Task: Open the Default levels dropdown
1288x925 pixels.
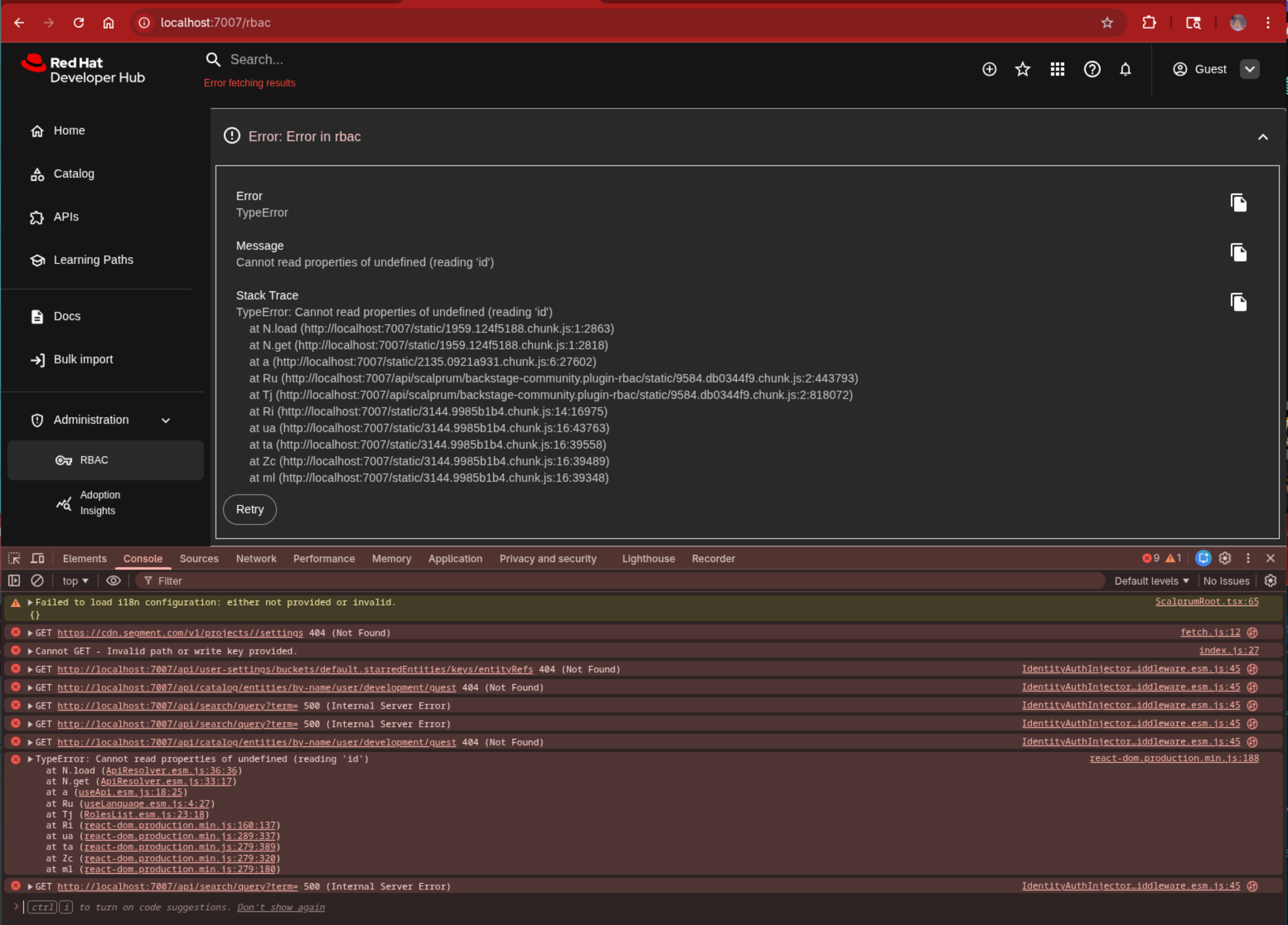Action: (1150, 580)
